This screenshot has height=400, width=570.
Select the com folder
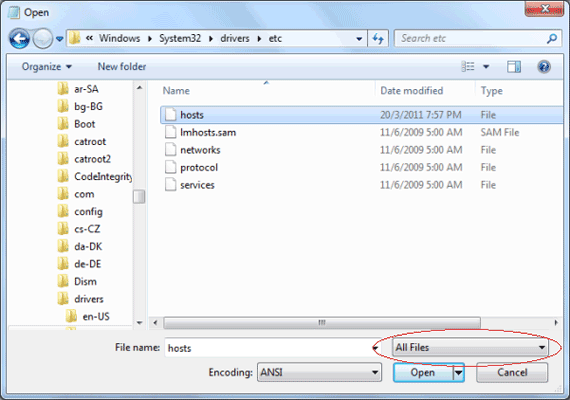click(84, 194)
